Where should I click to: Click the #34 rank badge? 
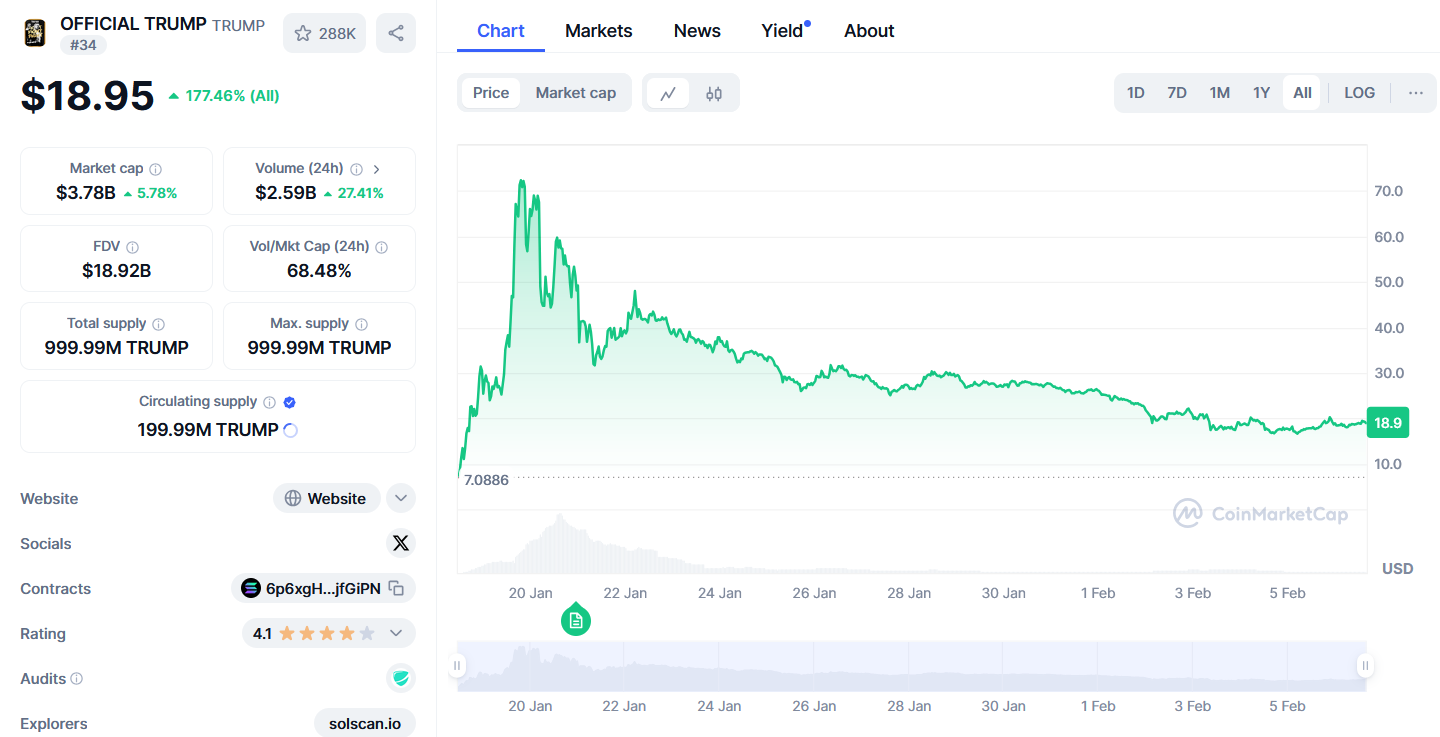click(x=82, y=45)
